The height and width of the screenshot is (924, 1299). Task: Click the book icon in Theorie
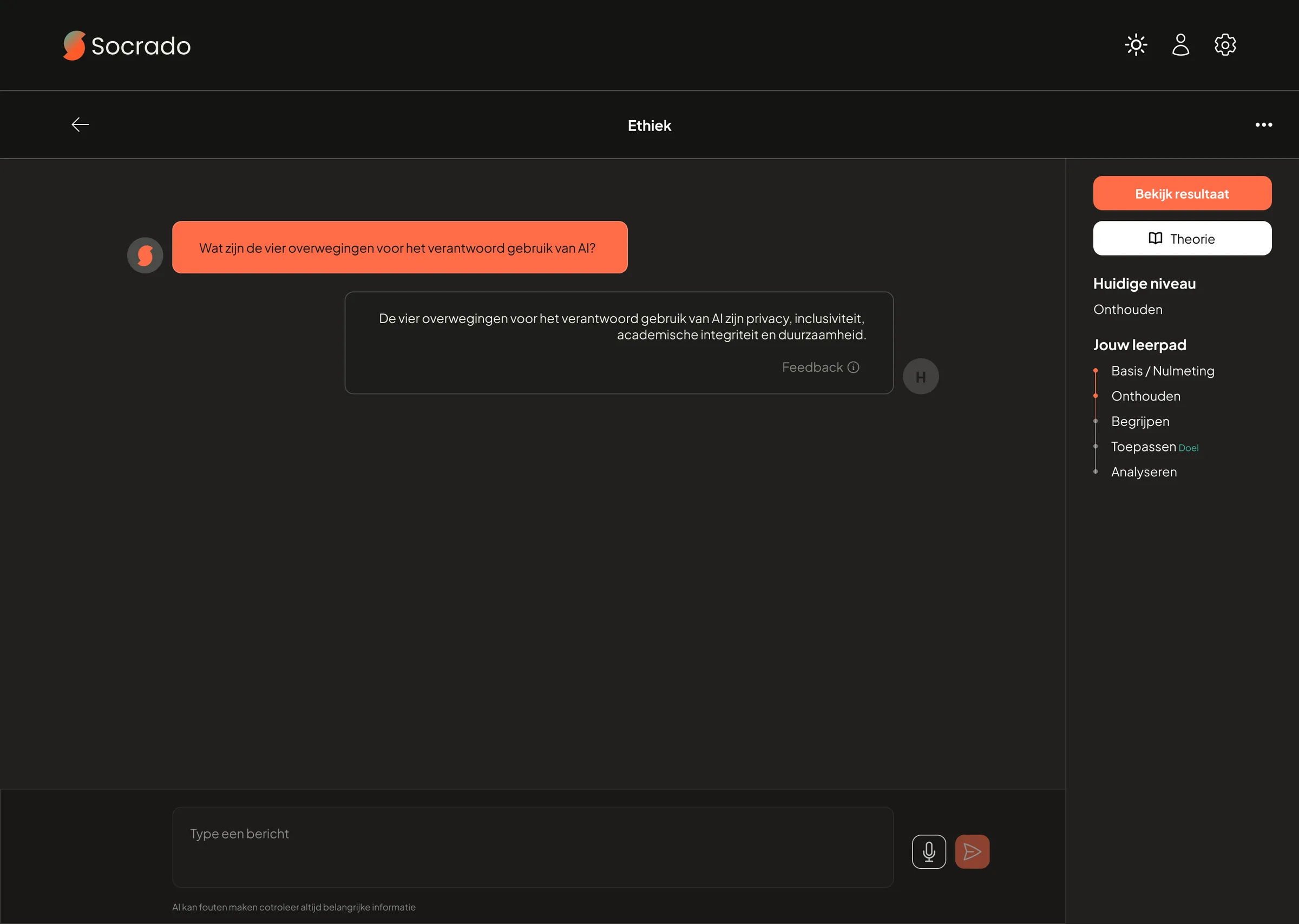point(1155,238)
